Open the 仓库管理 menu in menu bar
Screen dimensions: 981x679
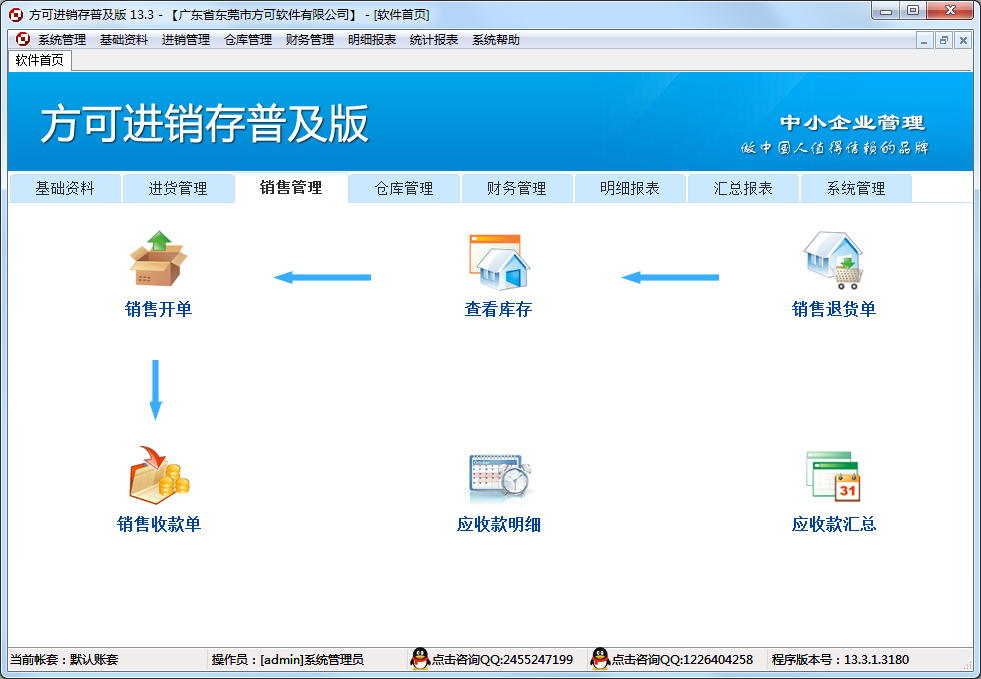click(248, 40)
